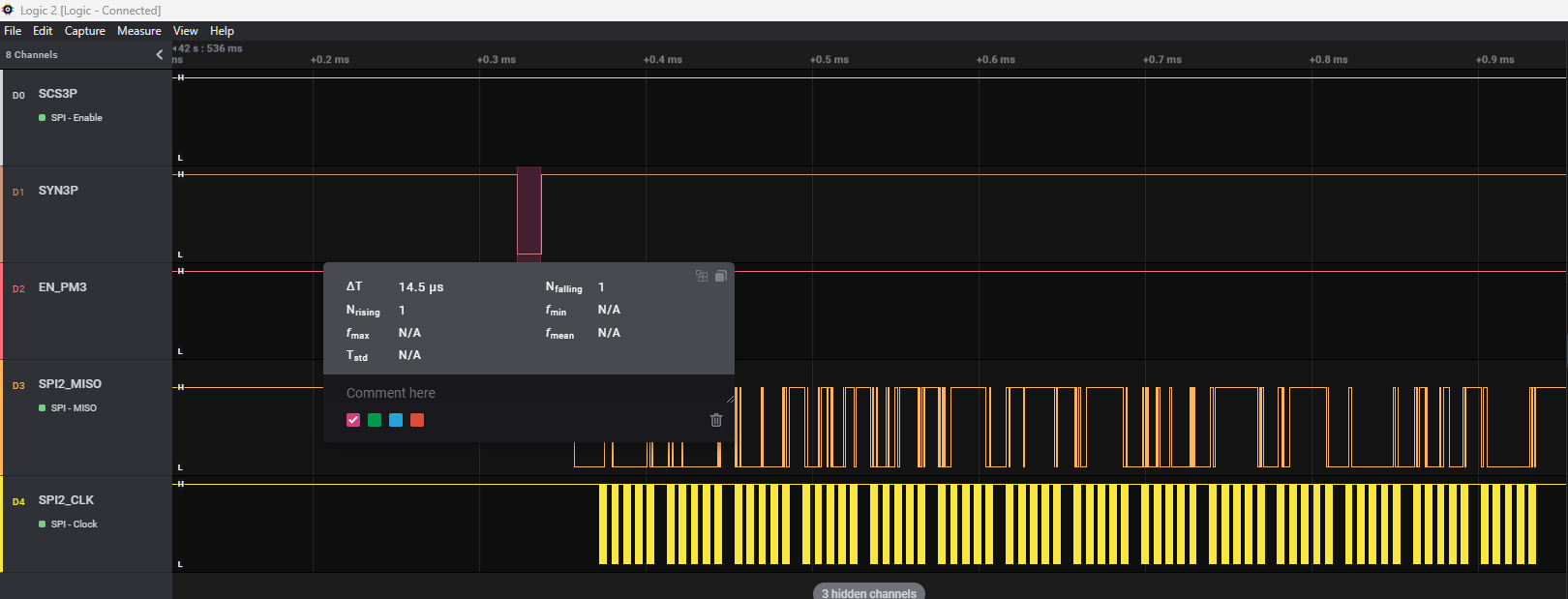Choose the blue measurement color swatch
Viewport: 1568px width, 599px height.
click(396, 420)
